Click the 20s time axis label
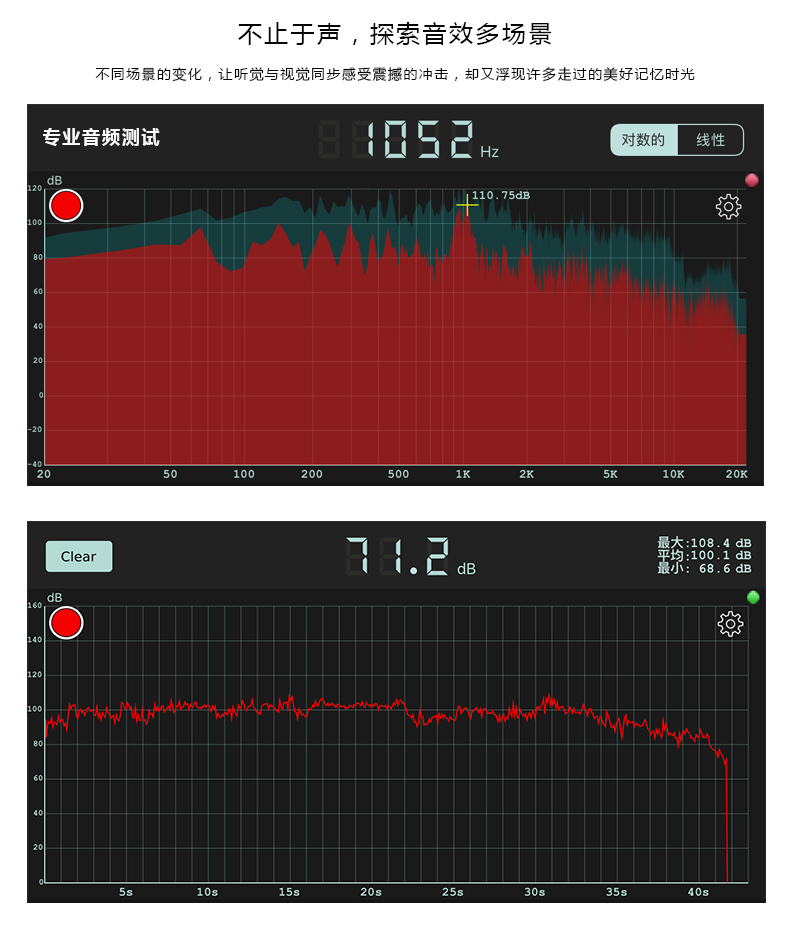 [371, 892]
